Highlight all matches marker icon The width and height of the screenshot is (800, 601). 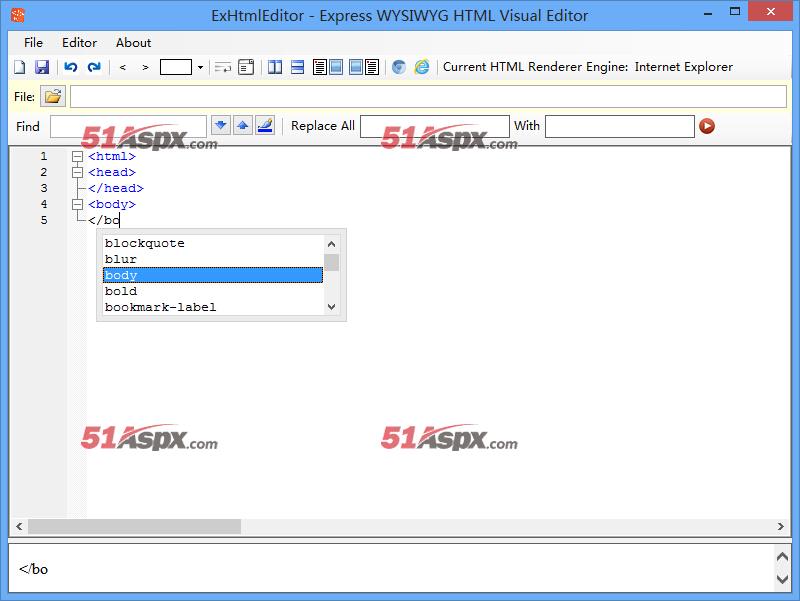coord(265,125)
